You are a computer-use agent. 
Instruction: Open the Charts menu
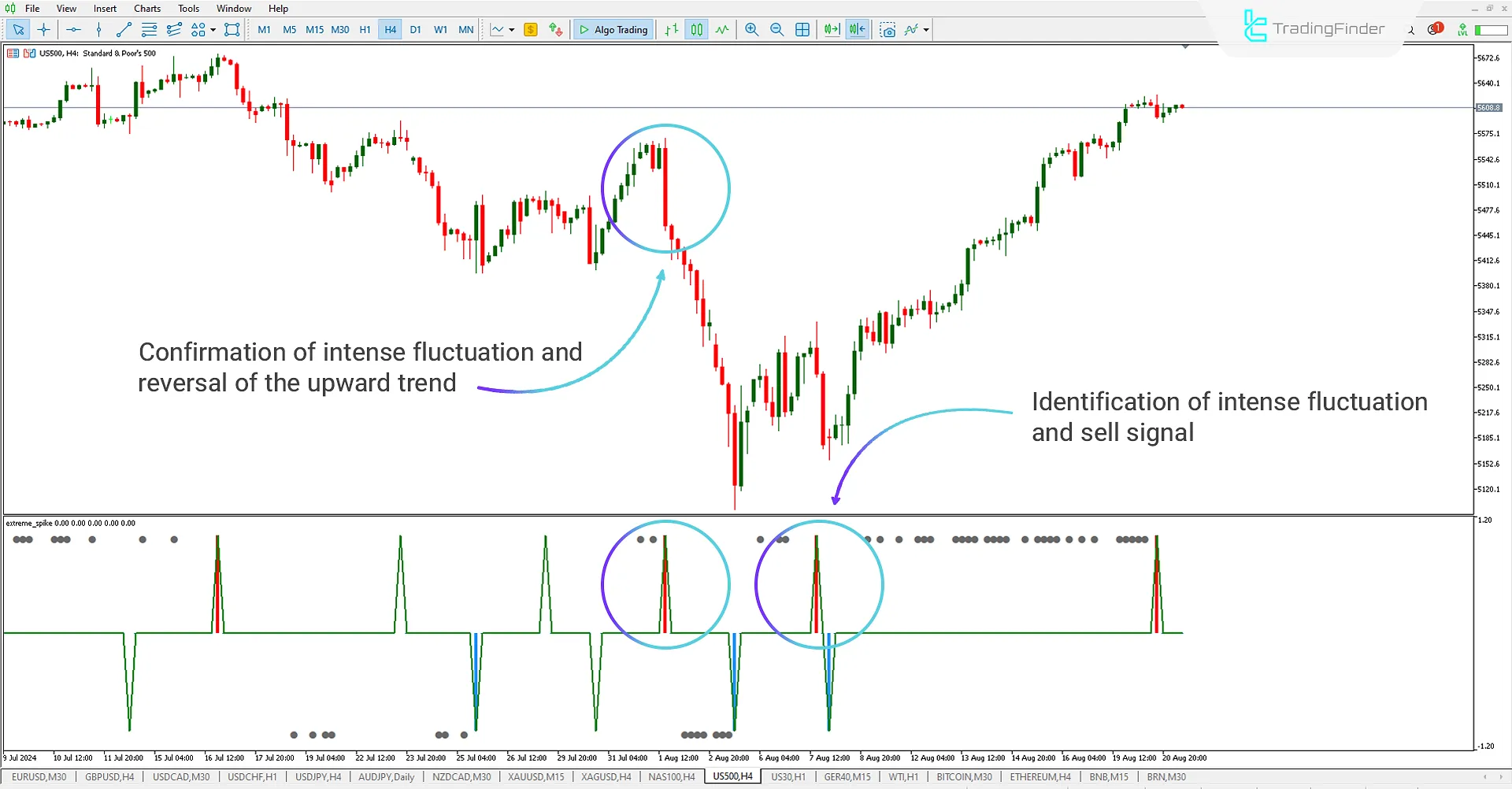click(x=146, y=8)
